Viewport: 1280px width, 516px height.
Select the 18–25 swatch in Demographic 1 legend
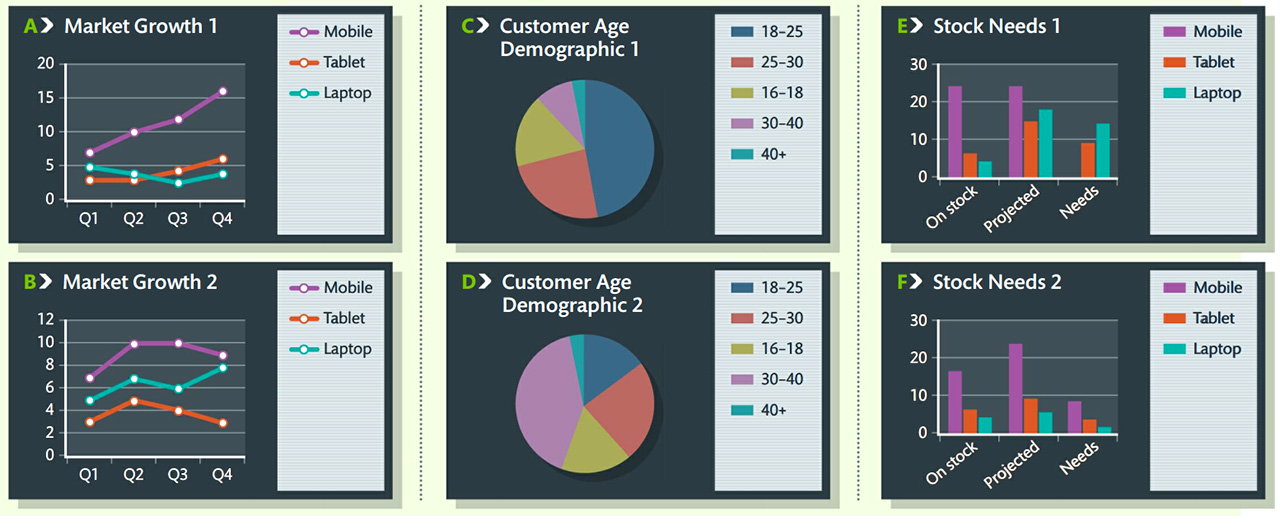coord(742,32)
